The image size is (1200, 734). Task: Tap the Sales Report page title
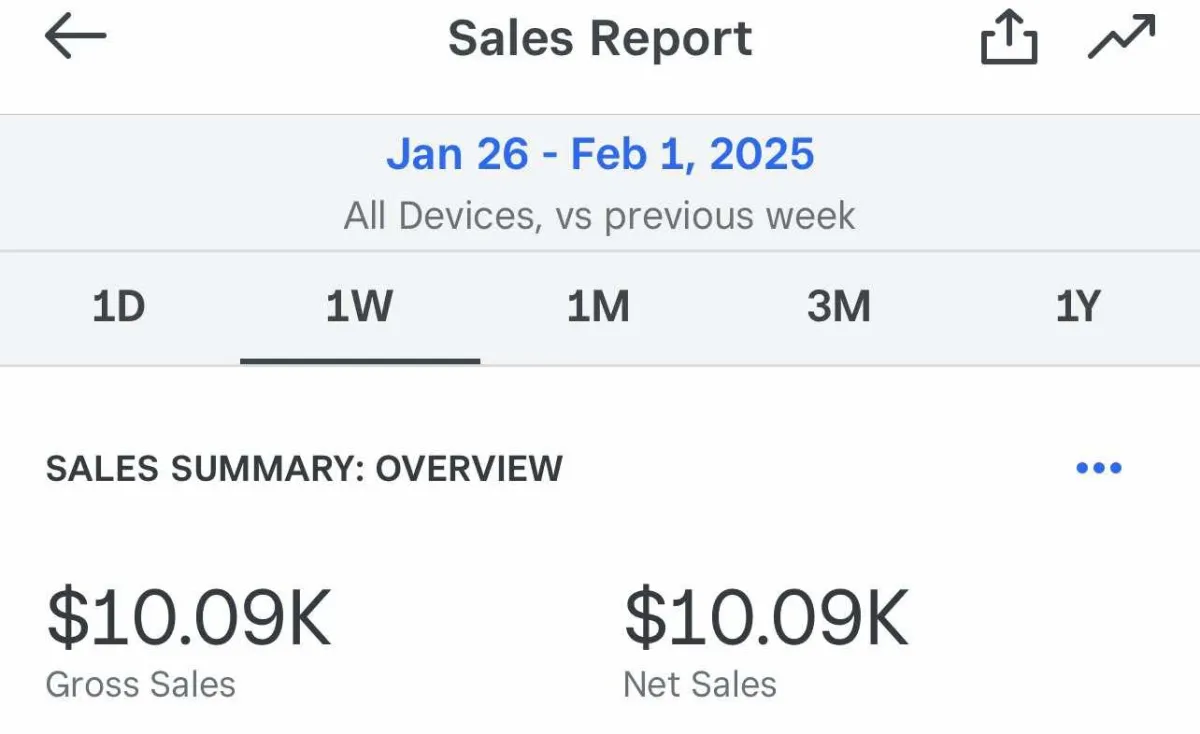600,39
